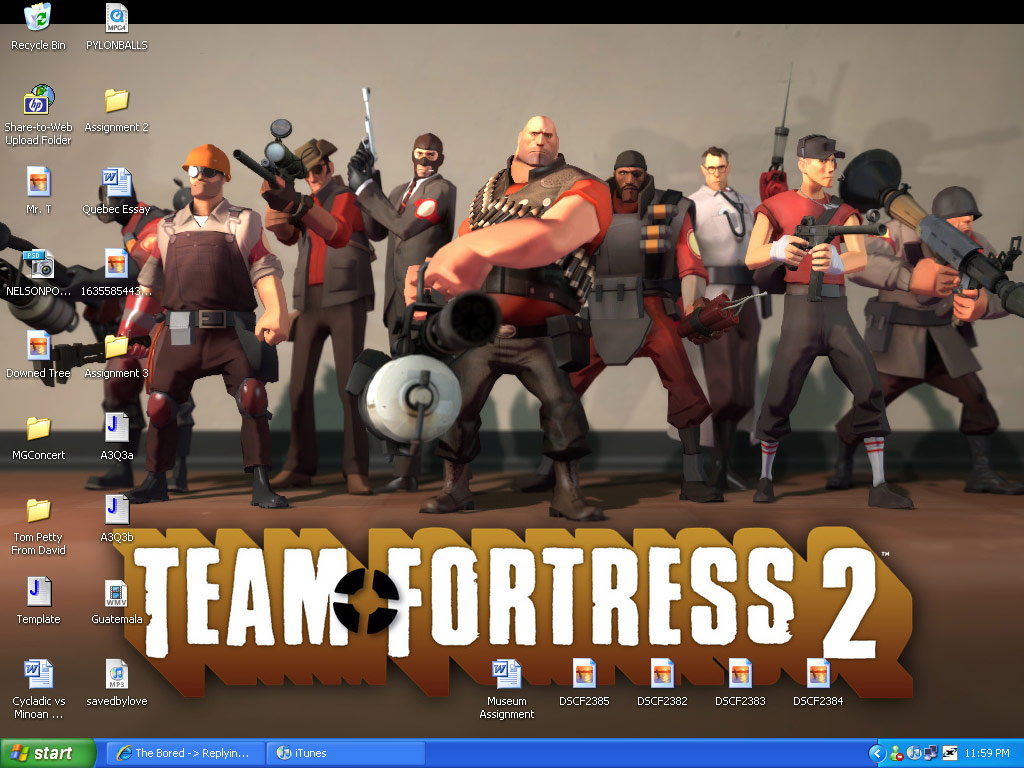Switch to The Bored -> Replyin... browser window
1024x768 pixels.
185,753
